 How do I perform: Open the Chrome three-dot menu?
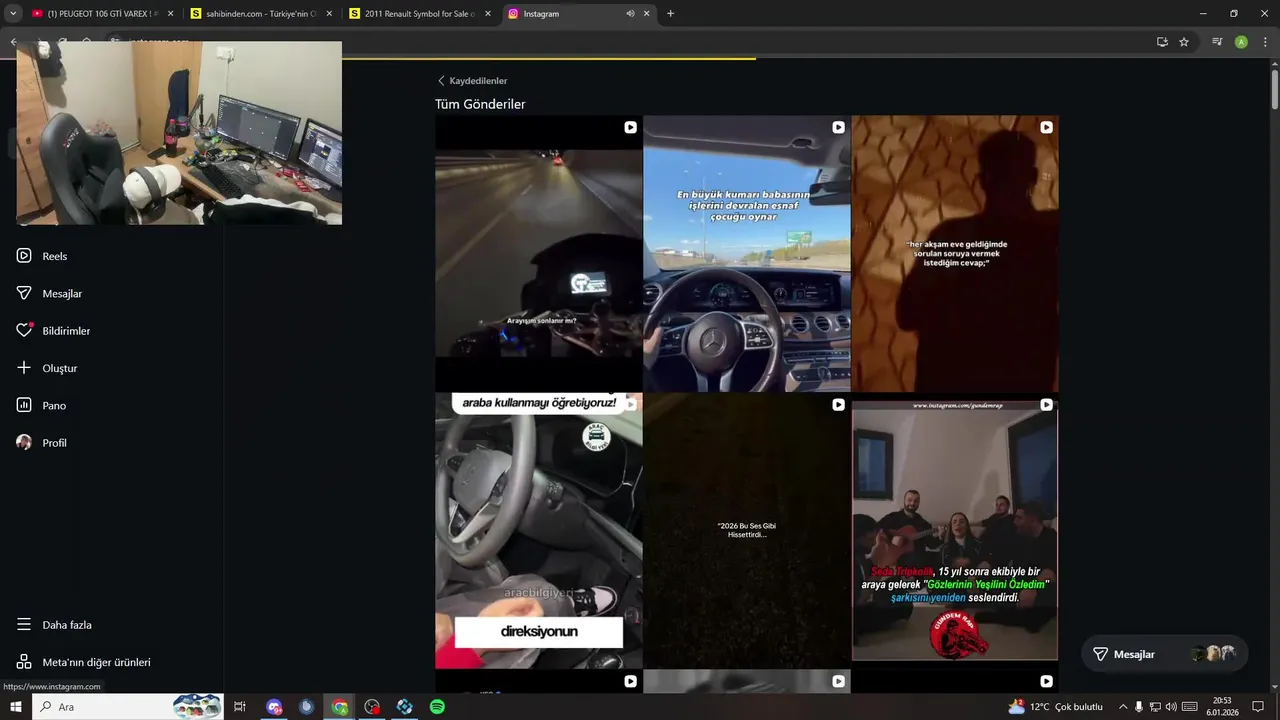tap(1264, 42)
